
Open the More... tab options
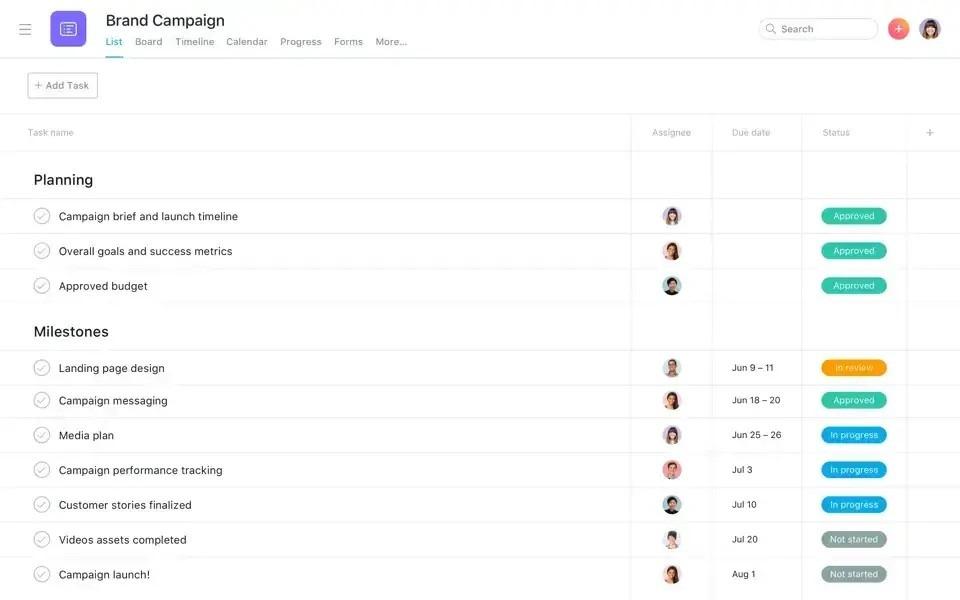click(x=391, y=40)
